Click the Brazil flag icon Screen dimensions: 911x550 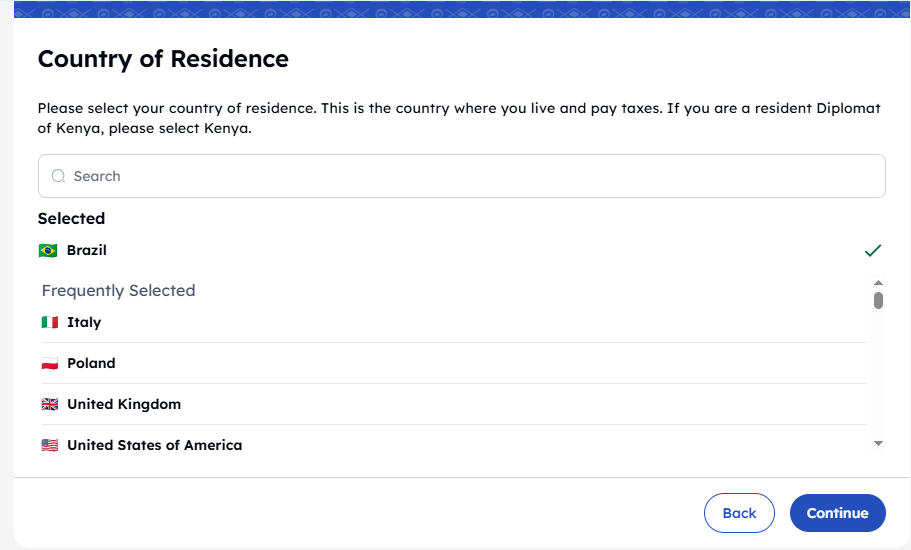tap(48, 250)
